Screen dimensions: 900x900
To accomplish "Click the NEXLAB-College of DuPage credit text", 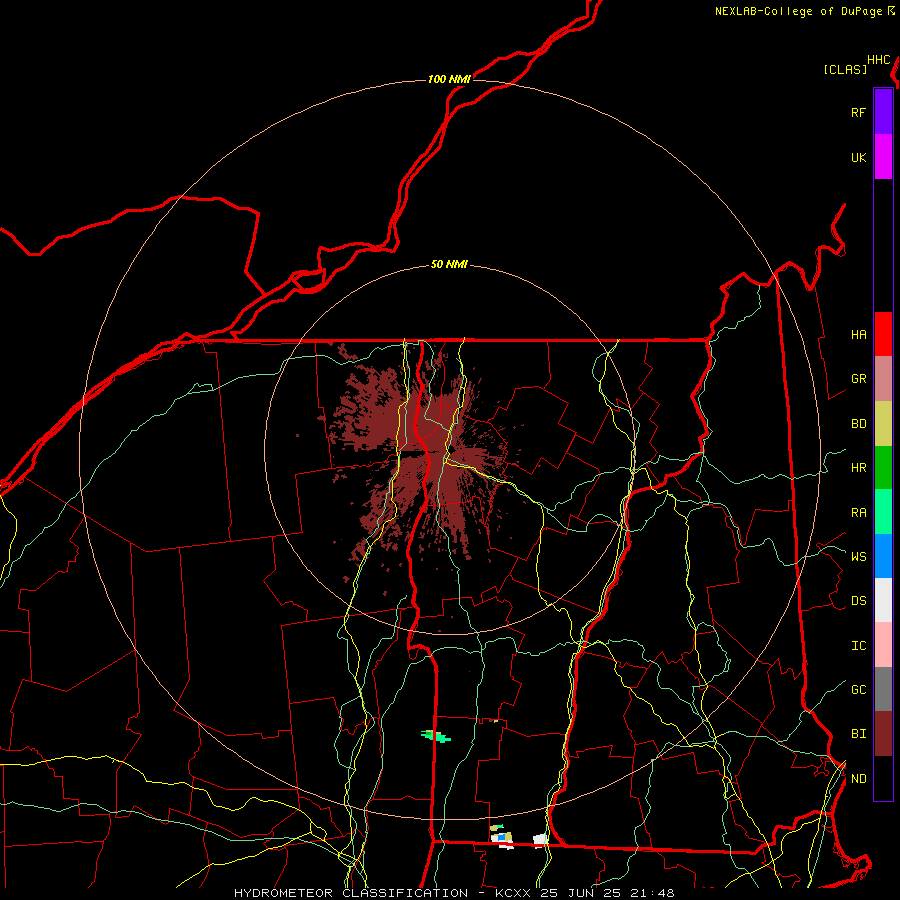I will (x=798, y=11).
